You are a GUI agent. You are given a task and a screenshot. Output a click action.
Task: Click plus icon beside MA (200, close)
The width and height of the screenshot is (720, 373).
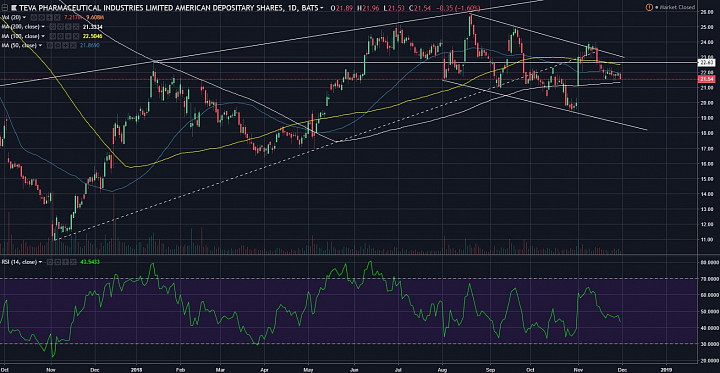pos(68,27)
